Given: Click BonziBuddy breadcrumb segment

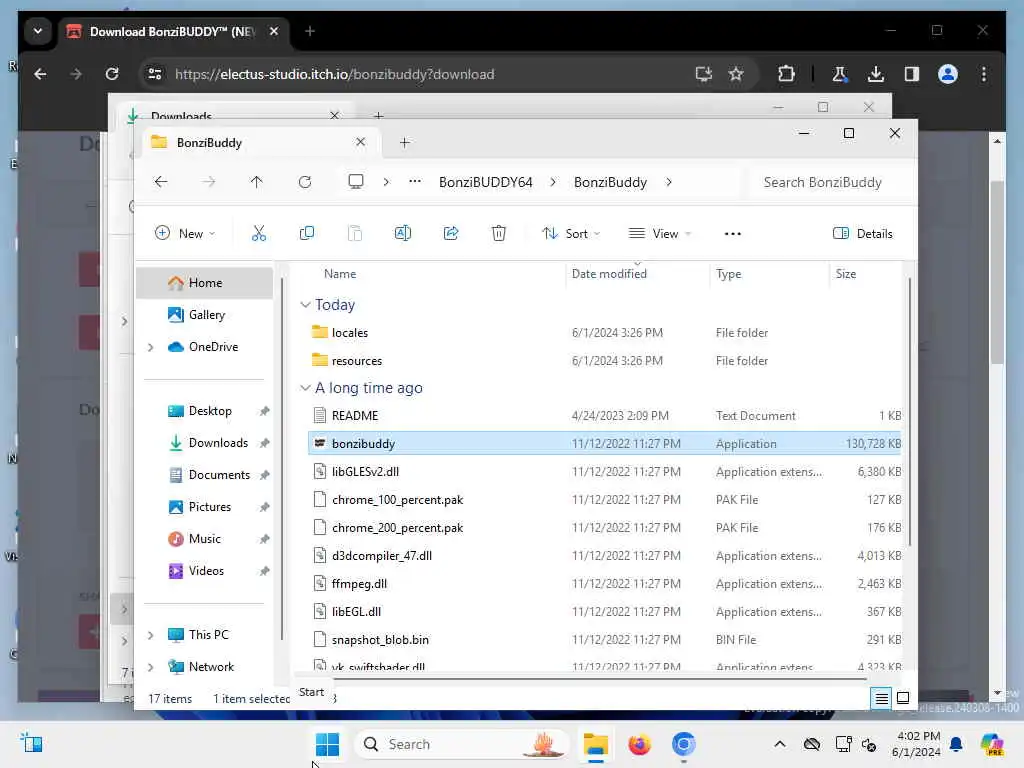Looking at the screenshot, I should point(610,182).
